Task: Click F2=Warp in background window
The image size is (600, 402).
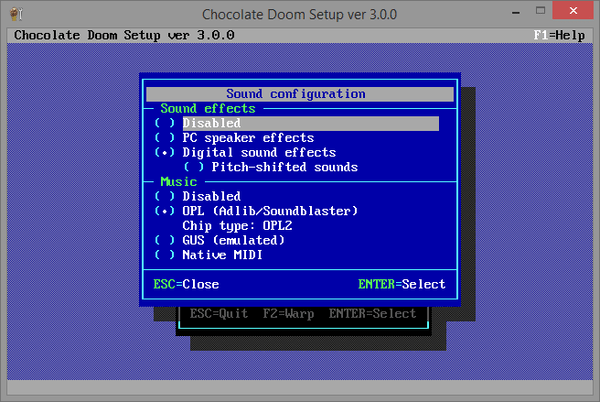Action: pos(289,314)
